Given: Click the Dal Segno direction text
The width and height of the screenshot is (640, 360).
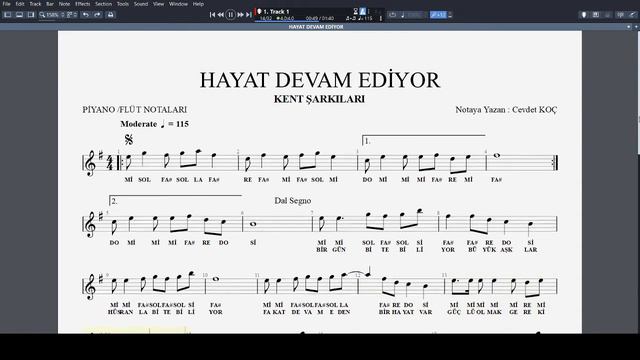Looking at the screenshot, I should tap(293, 201).
